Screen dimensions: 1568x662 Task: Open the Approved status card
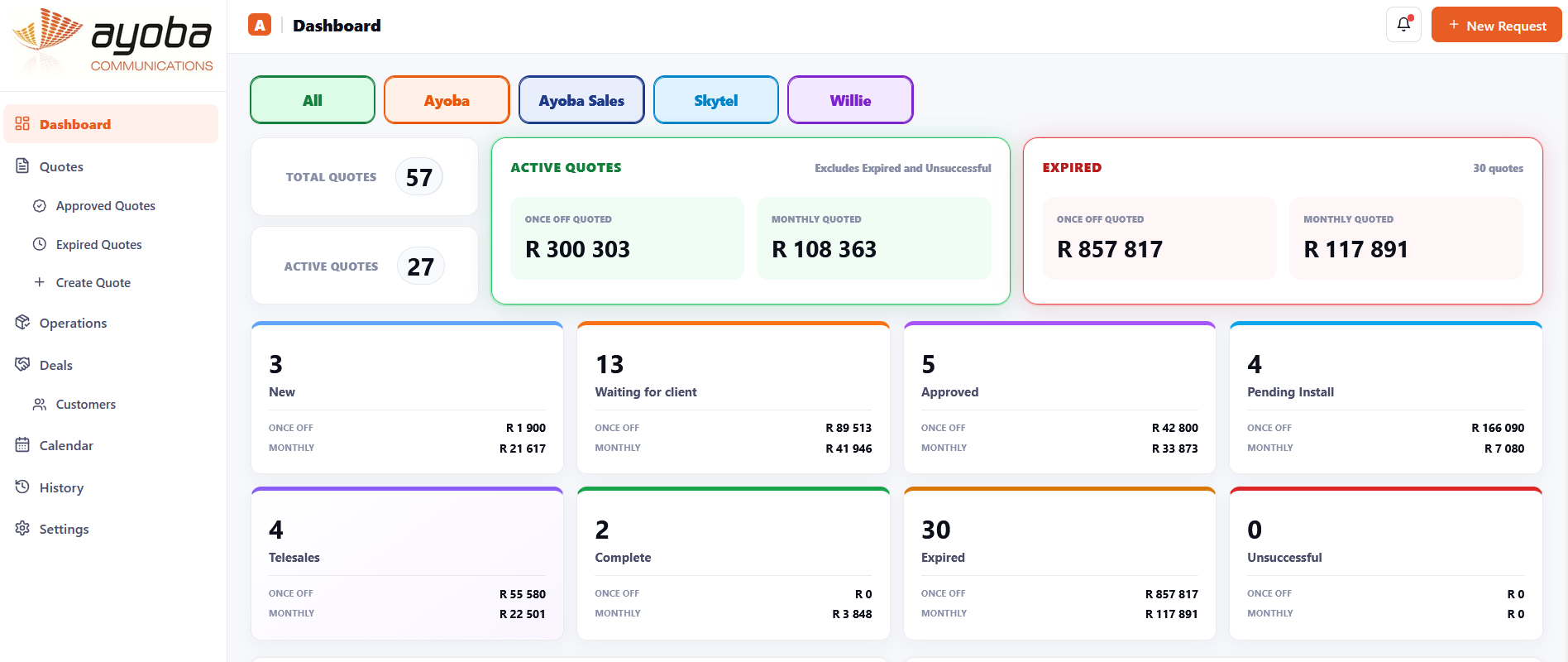[x=1059, y=397]
